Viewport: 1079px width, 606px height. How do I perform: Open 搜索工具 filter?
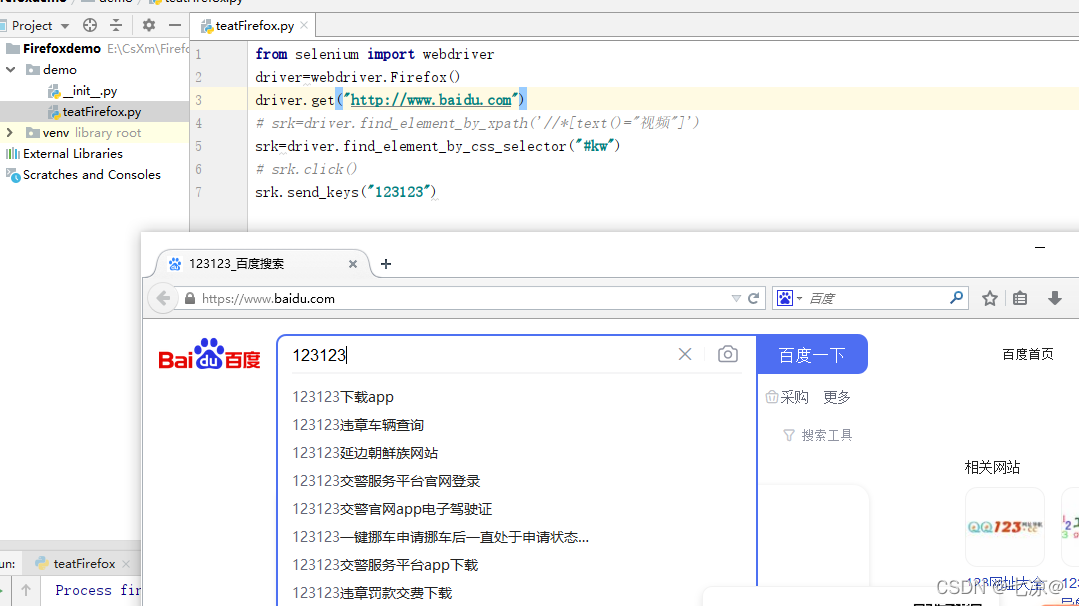click(x=818, y=435)
